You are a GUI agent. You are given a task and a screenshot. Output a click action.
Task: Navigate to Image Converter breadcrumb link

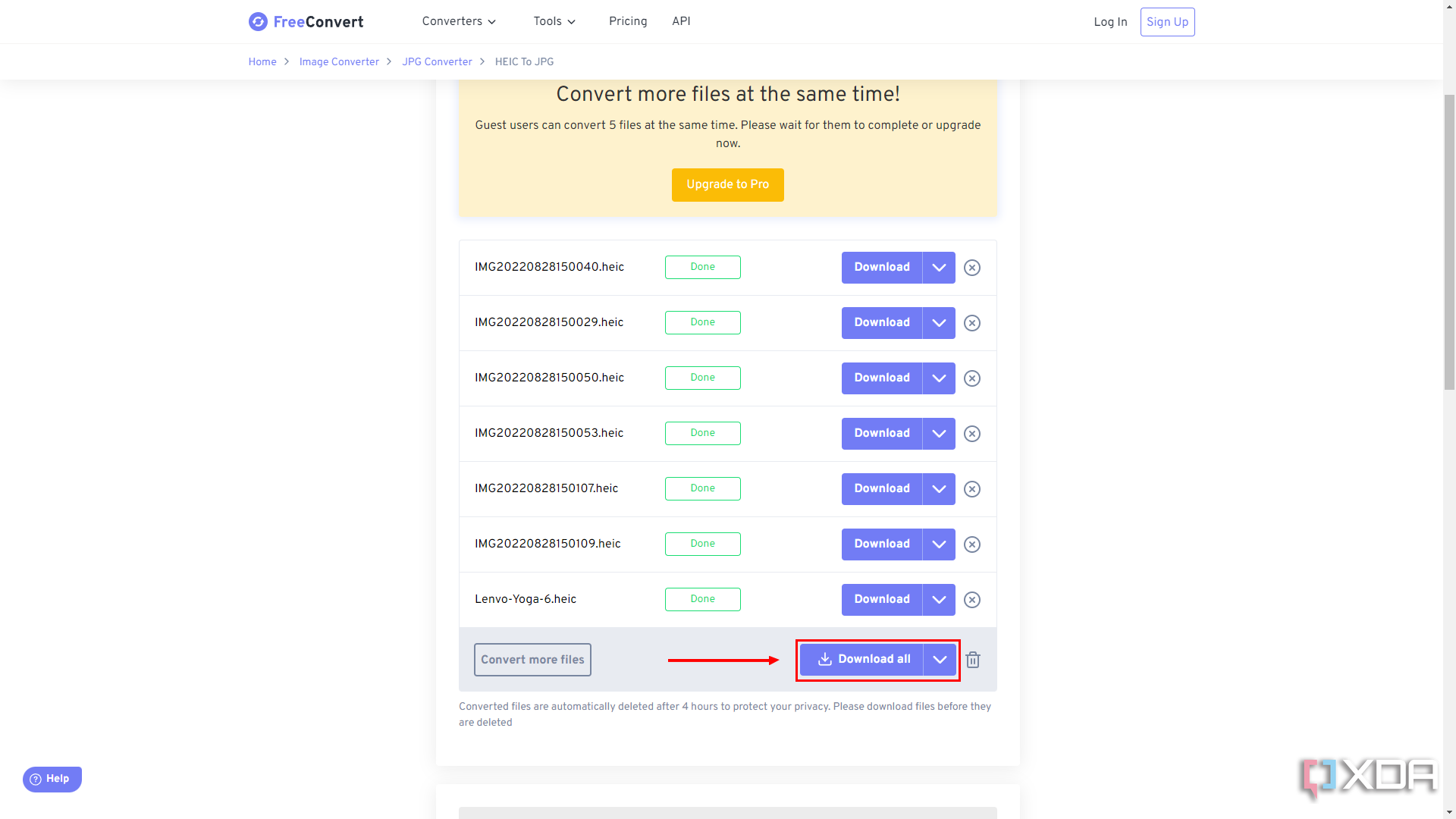point(339,62)
